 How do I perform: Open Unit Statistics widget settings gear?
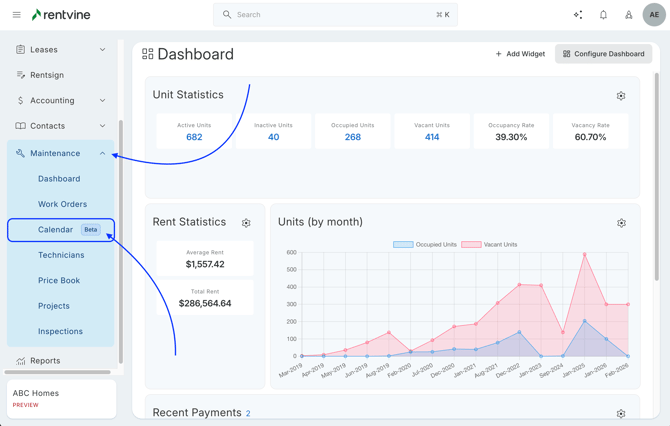coord(621,96)
